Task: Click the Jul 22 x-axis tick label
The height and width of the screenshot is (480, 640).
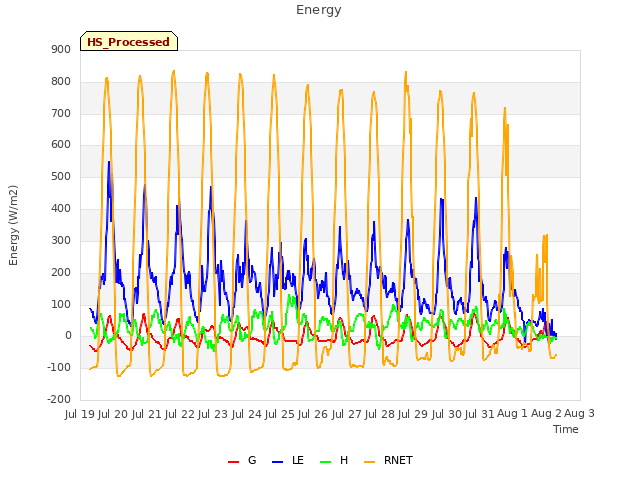Action: 180,414
